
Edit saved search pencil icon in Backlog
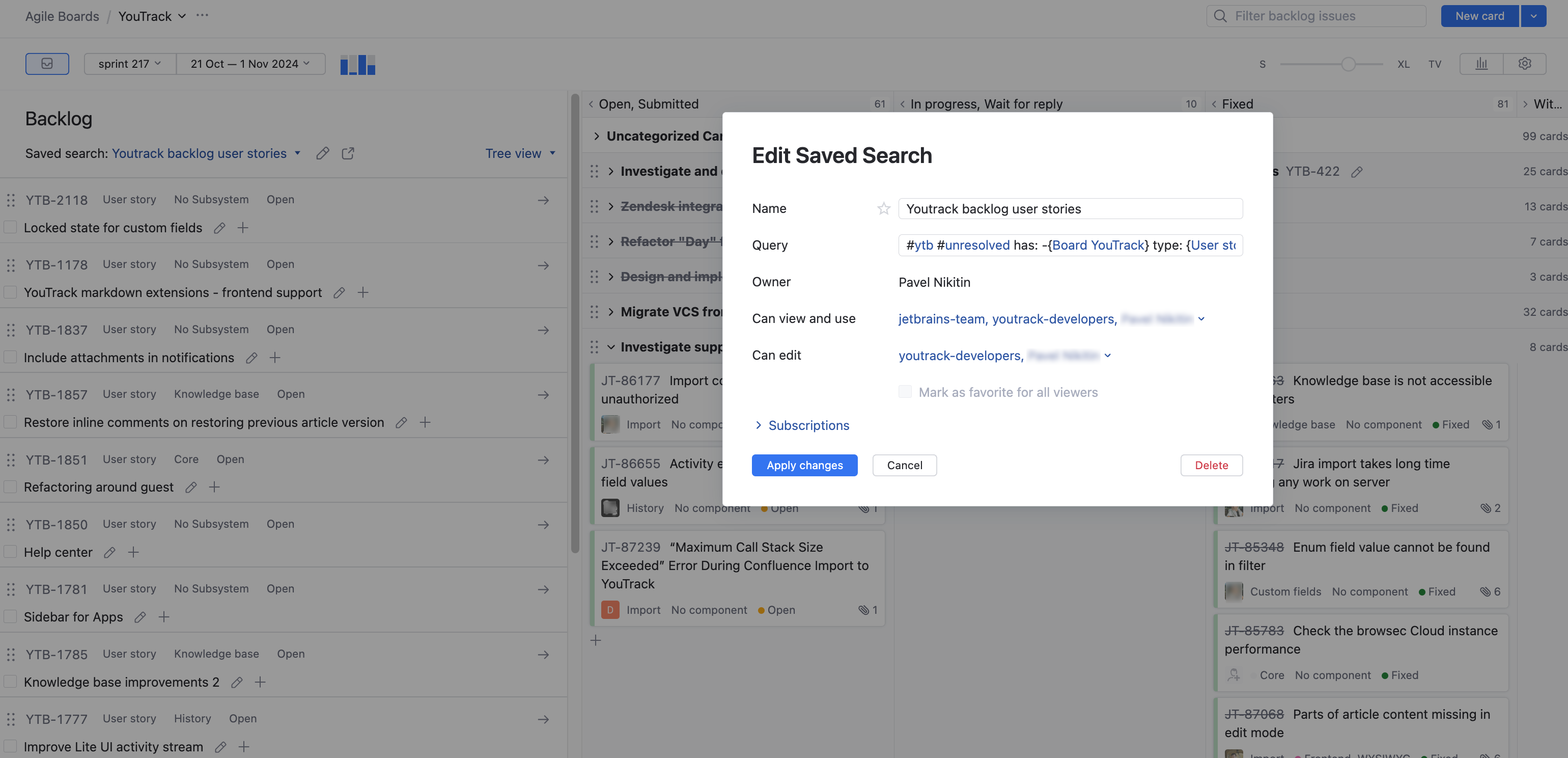323,153
